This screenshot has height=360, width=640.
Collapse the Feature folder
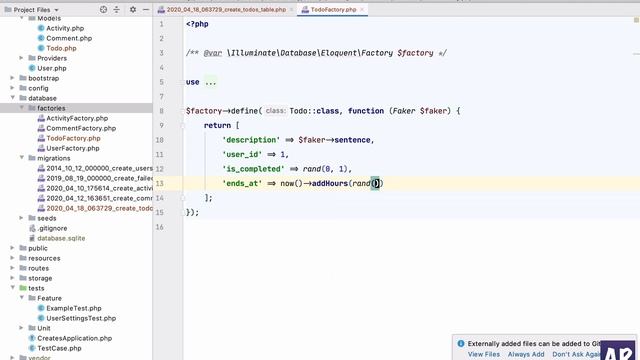point(21,298)
